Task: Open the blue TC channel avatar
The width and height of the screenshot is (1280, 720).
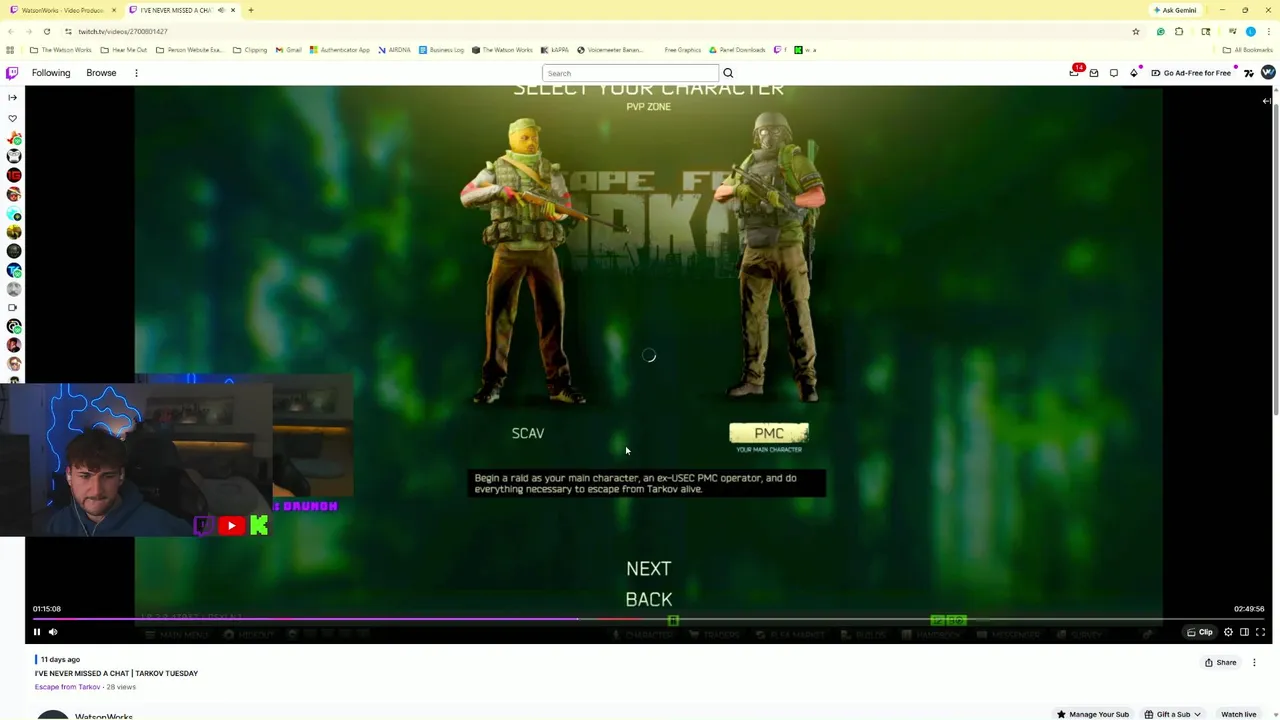Action: pos(14,270)
